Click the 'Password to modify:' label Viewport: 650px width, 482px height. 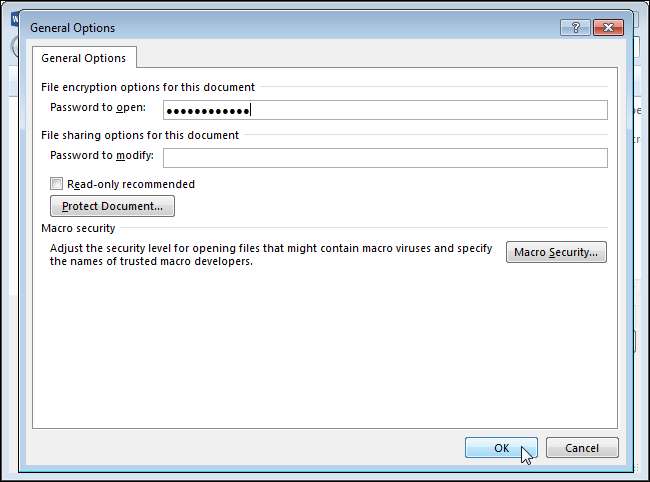101,155
